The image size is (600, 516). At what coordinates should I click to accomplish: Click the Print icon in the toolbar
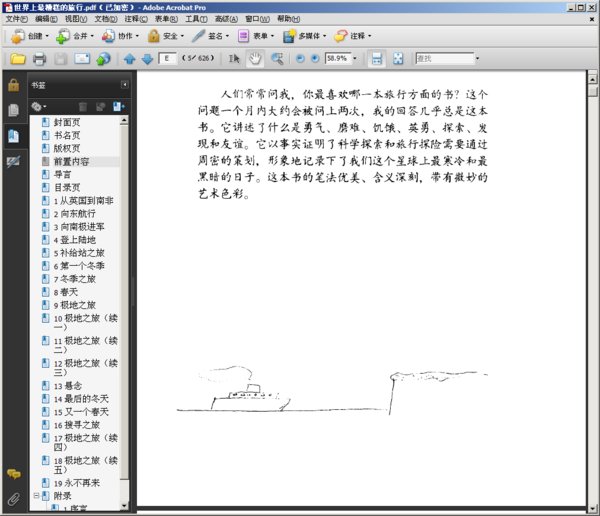coord(39,59)
